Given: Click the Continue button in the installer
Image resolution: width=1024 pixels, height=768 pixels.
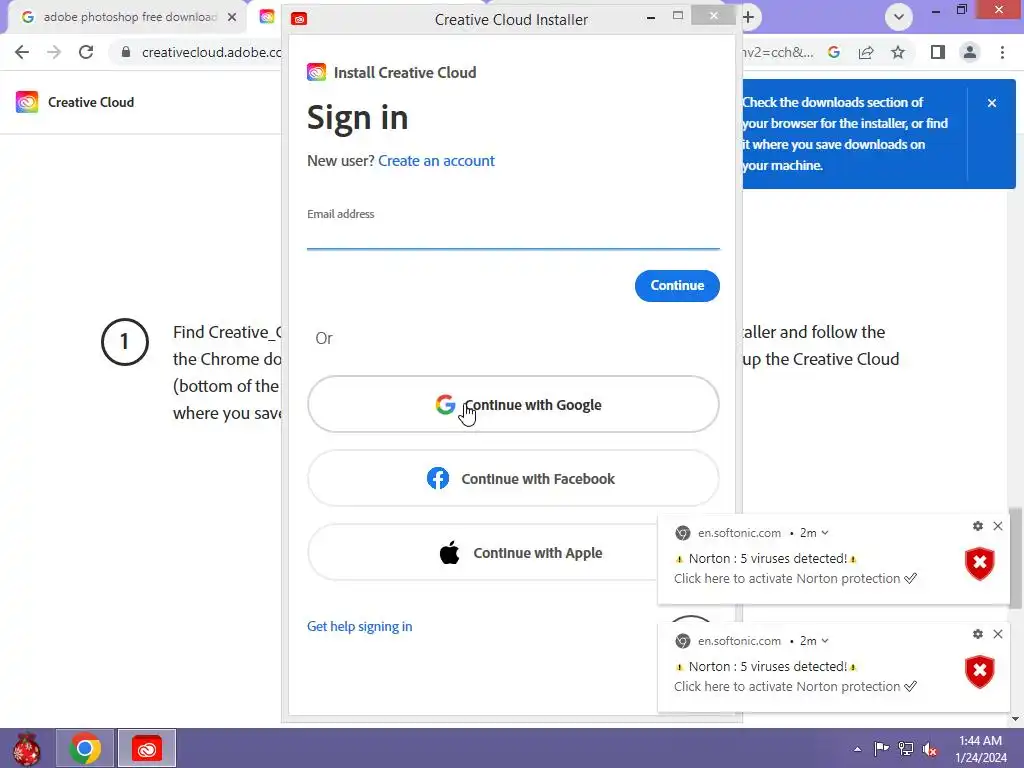Looking at the screenshot, I should click(677, 285).
